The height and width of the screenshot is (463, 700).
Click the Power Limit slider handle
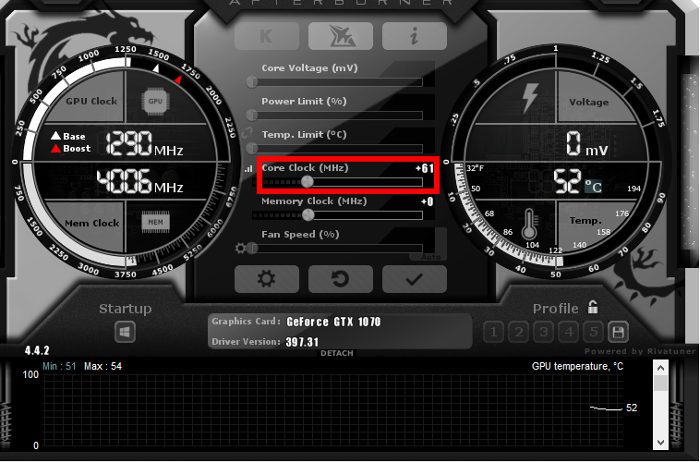click(x=252, y=115)
